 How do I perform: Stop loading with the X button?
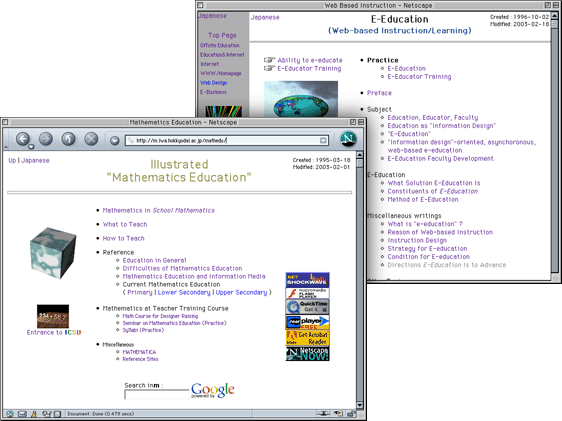pyautogui.click(x=91, y=139)
